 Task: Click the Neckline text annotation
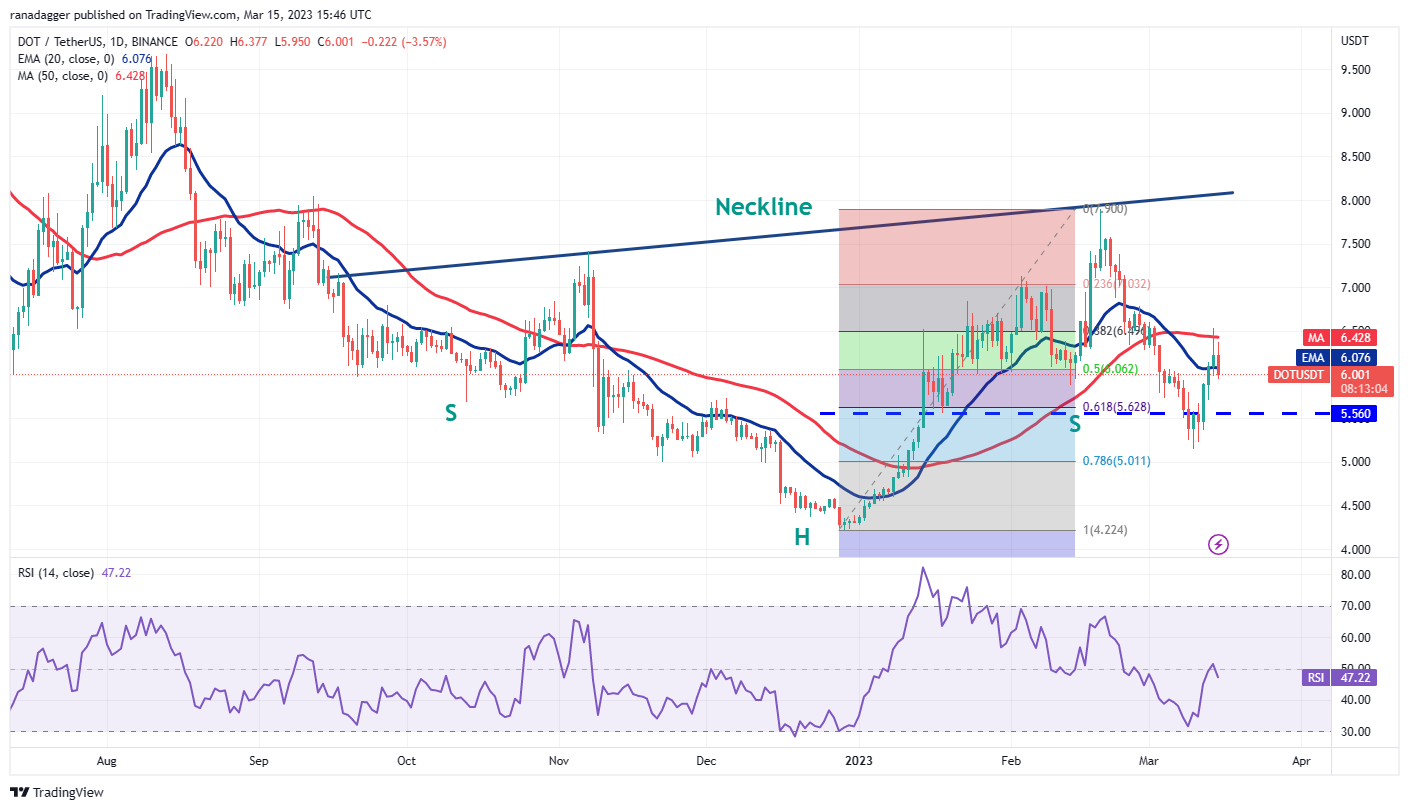tap(763, 207)
